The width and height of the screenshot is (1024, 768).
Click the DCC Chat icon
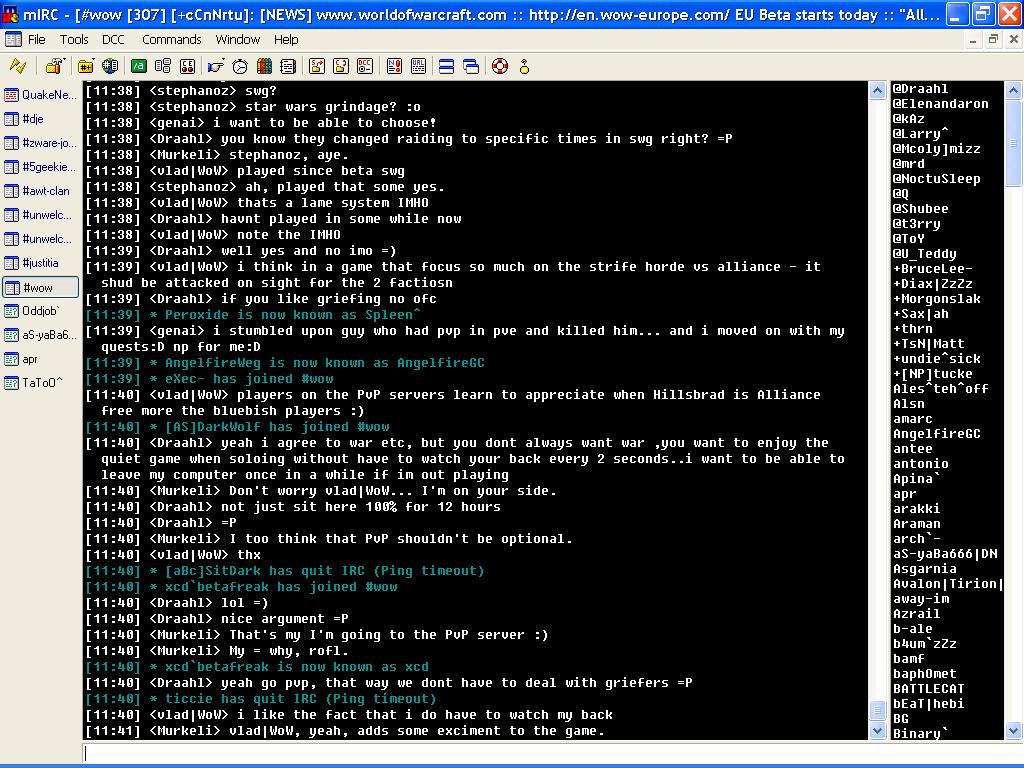pyautogui.click(x=341, y=66)
